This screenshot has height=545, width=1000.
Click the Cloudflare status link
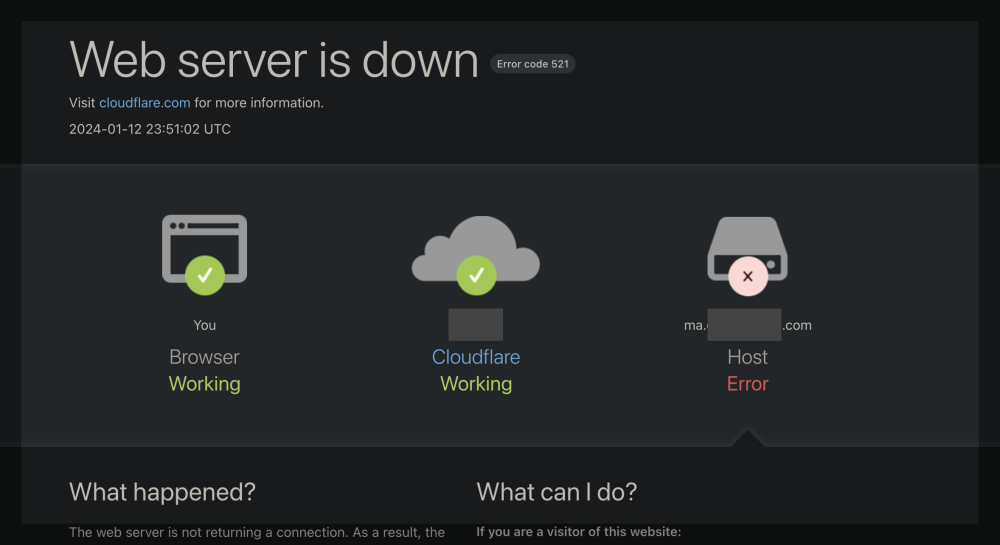pos(476,357)
